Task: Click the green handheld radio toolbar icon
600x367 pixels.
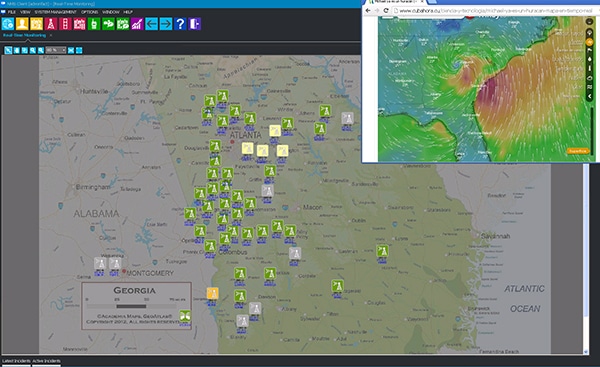Action: (x=94, y=24)
